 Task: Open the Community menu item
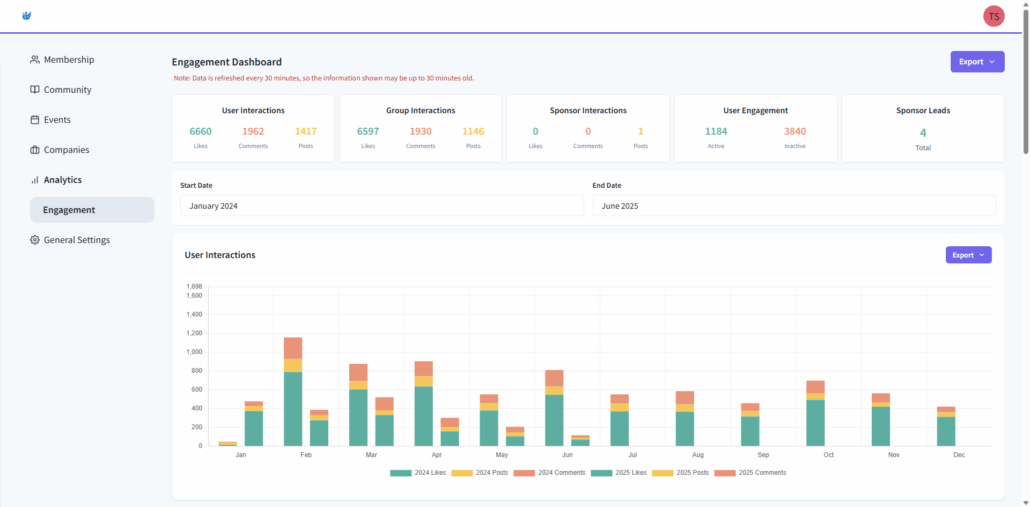(x=67, y=90)
